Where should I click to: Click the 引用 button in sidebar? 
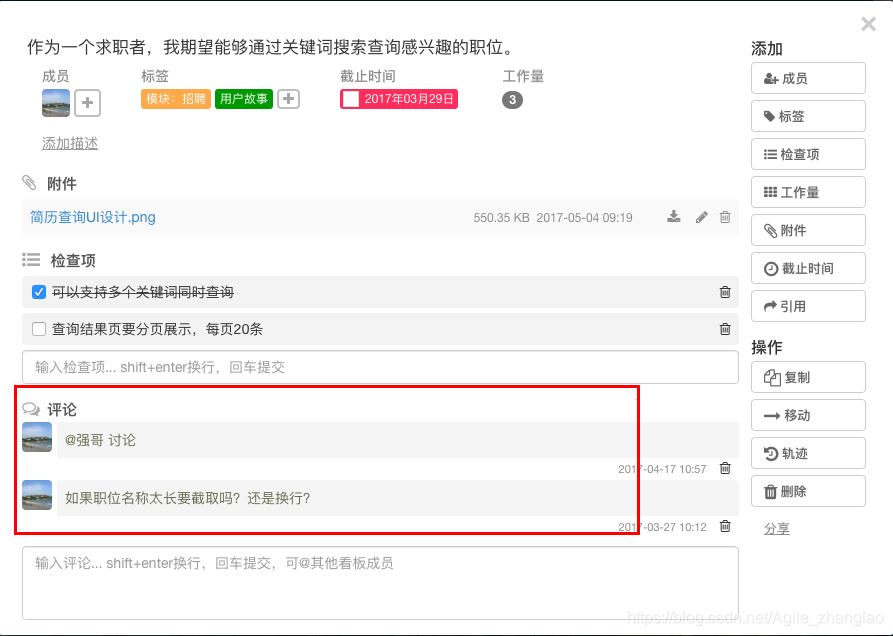(x=808, y=306)
